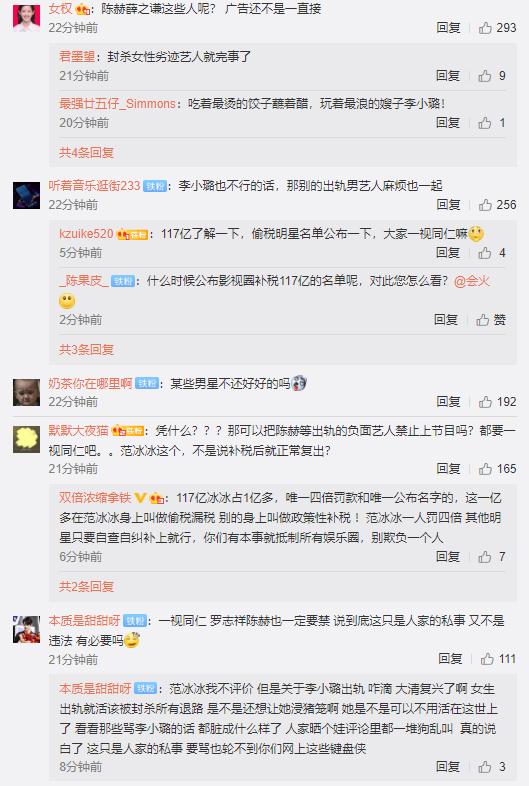This screenshot has width=529, height=786.
Task: Like 君墨望's reply with 9 likes
Action: pyautogui.click(x=491, y=76)
